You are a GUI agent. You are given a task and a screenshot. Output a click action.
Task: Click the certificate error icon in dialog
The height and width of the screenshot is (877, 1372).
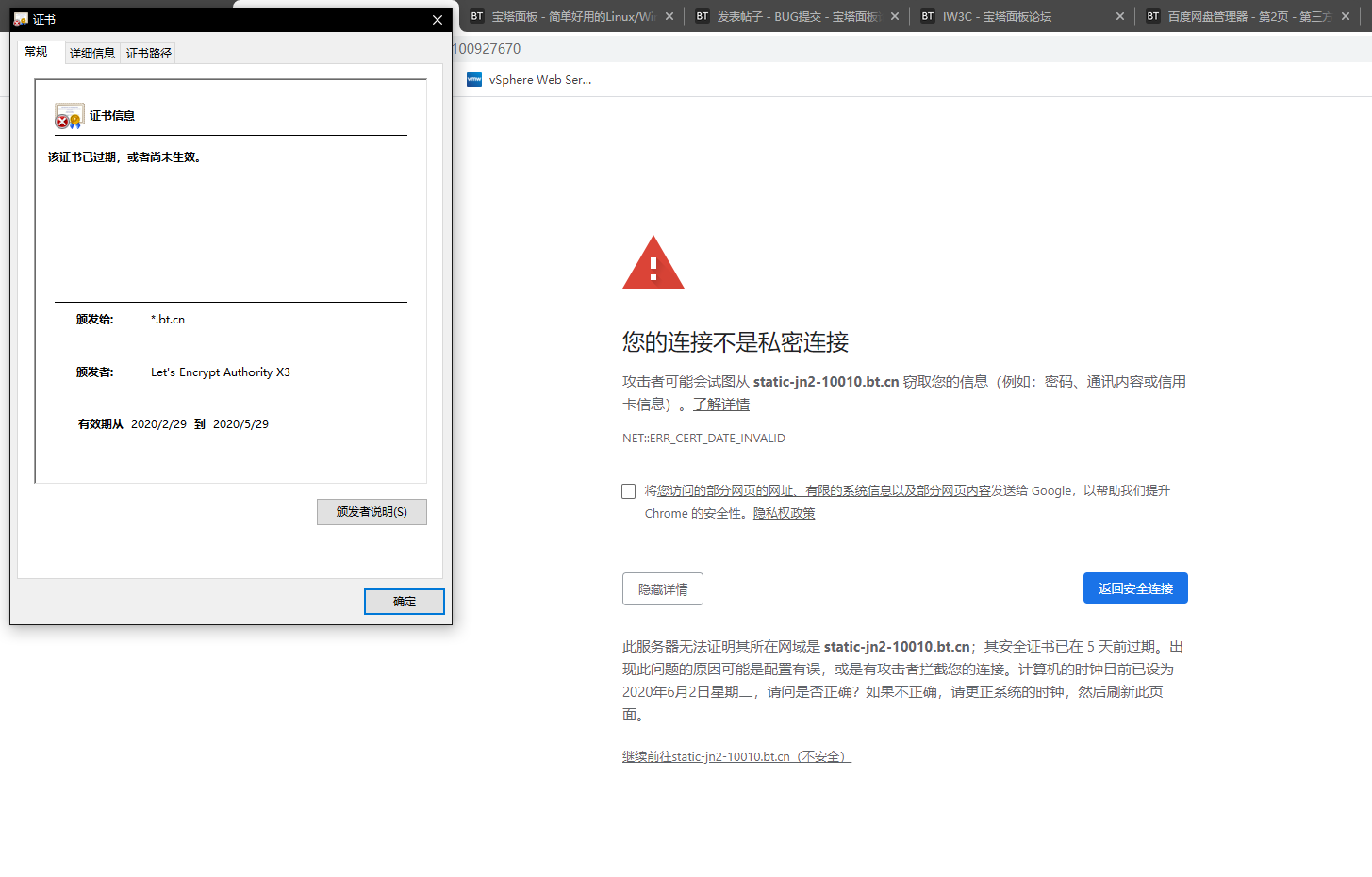pyautogui.click(x=69, y=116)
